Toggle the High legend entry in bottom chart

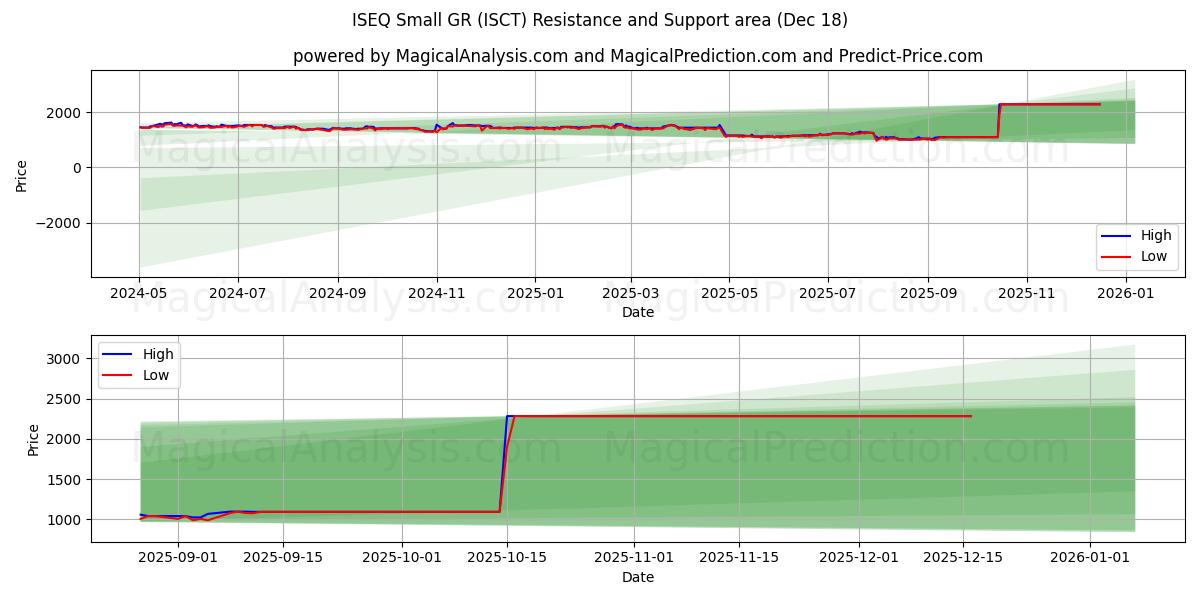(x=159, y=353)
